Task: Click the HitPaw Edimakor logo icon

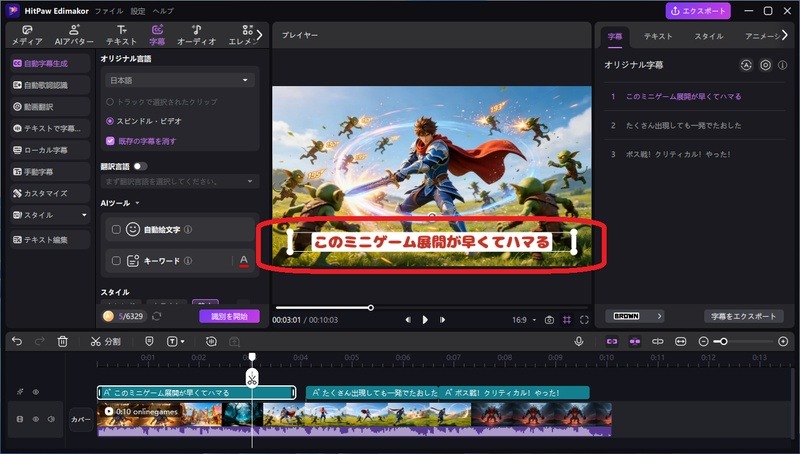Action: click(13, 11)
